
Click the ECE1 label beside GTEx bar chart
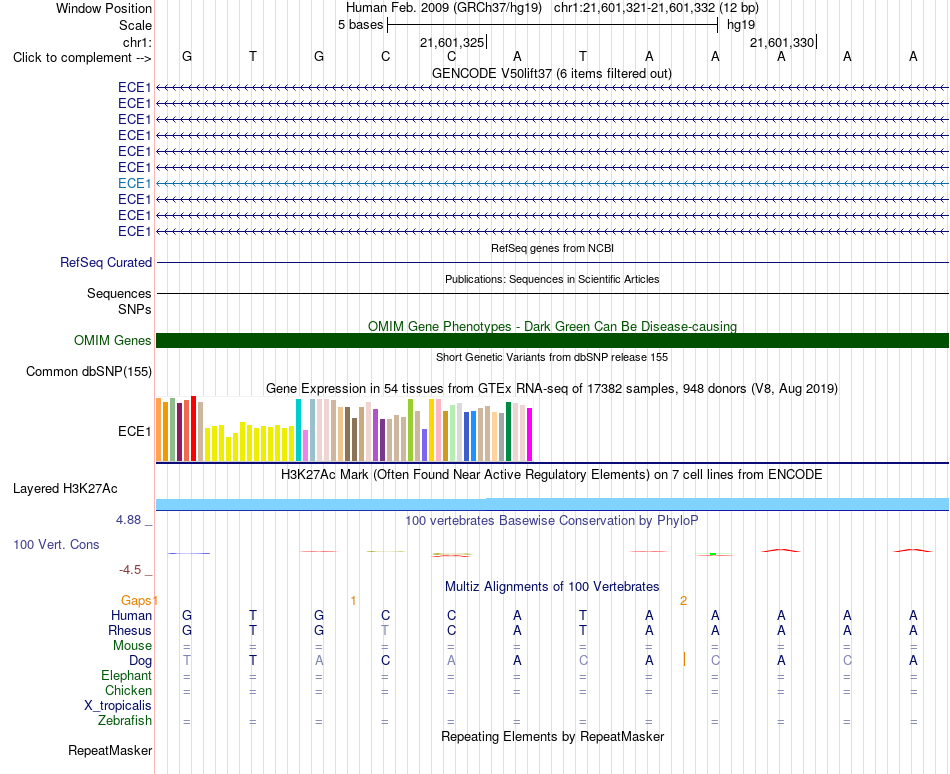pyautogui.click(x=135, y=431)
